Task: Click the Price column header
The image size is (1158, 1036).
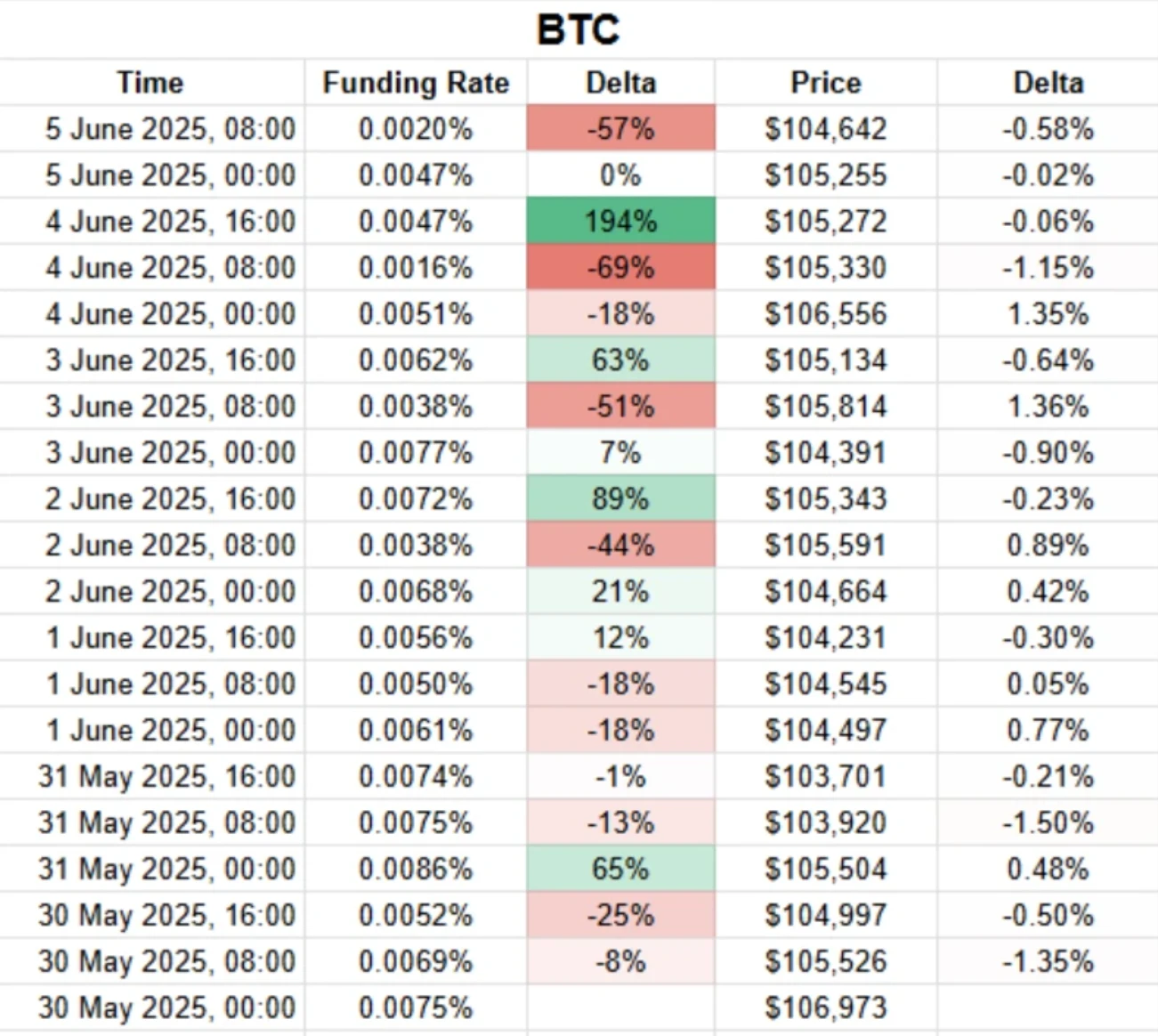Action: coord(825,83)
